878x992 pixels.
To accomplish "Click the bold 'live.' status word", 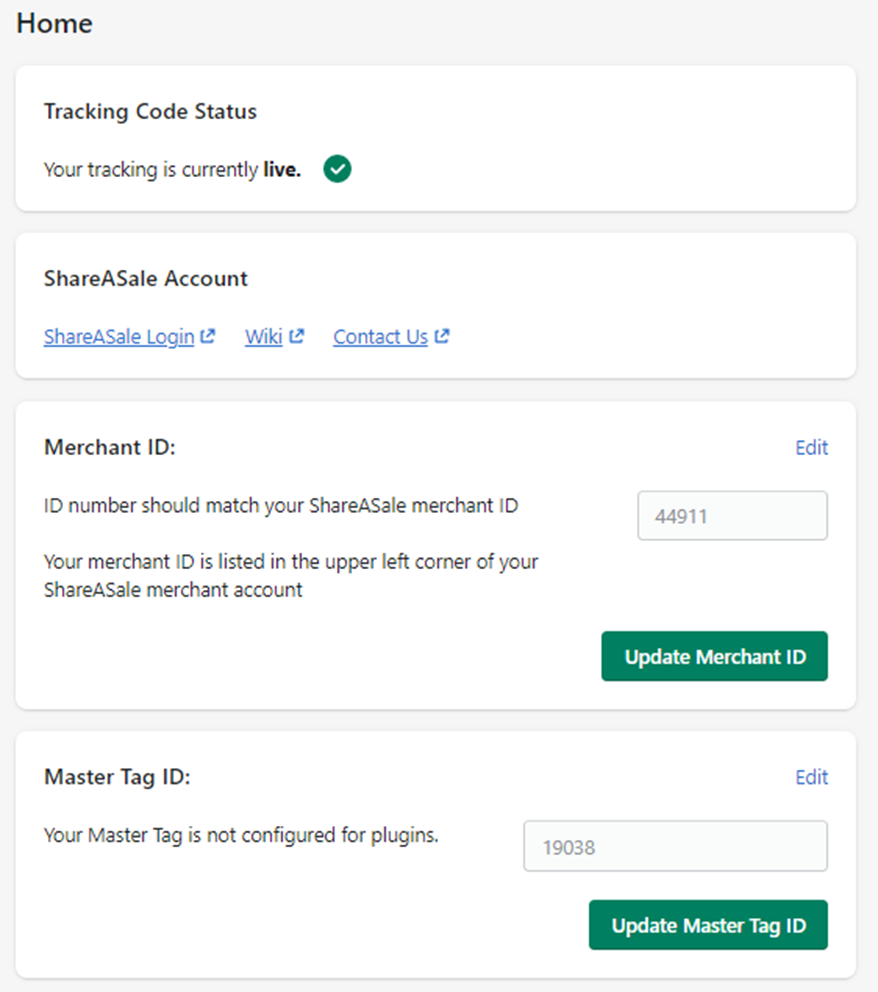I will click(282, 170).
